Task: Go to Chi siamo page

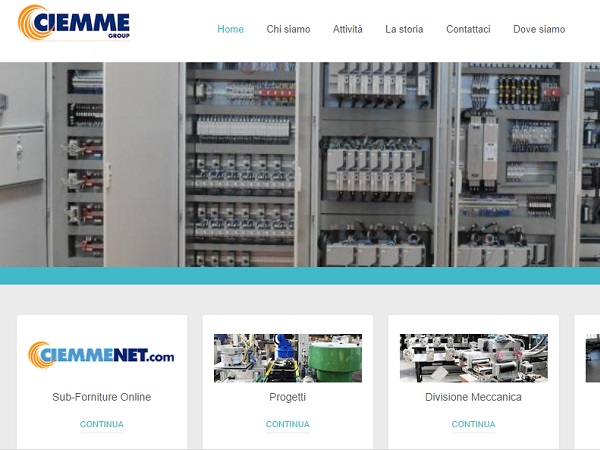Action: (x=288, y=29)
